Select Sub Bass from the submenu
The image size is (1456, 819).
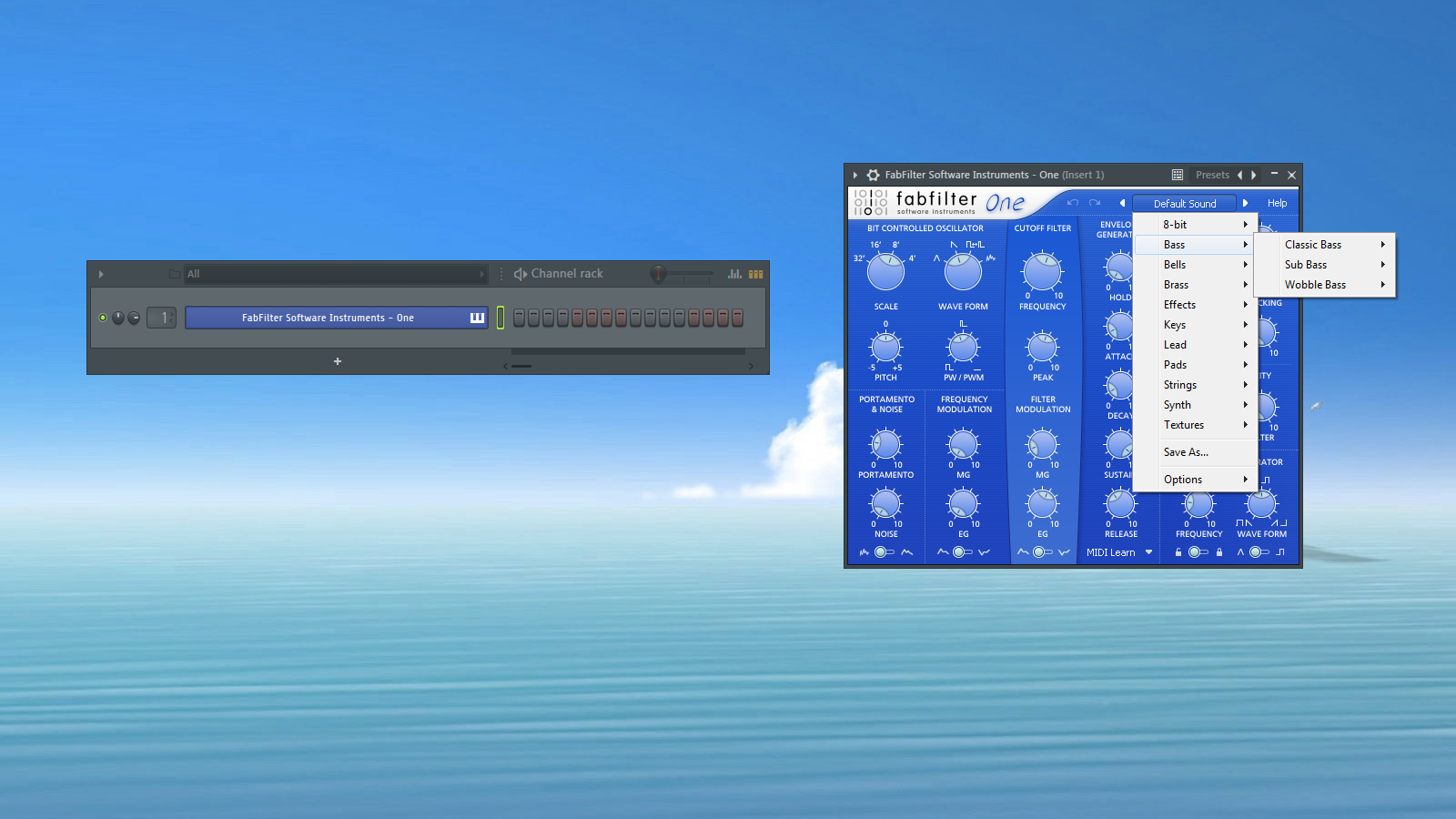pos(1306,265)
